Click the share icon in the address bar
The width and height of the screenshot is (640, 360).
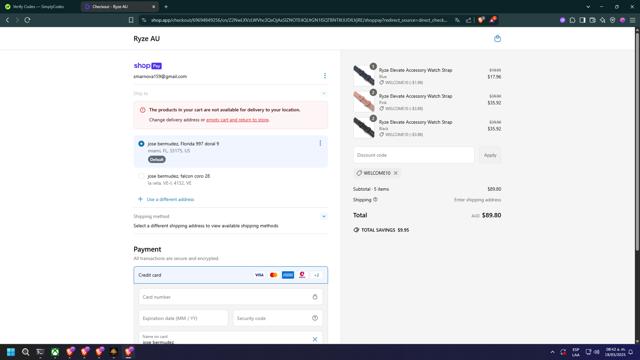click(x=469, y=20)
